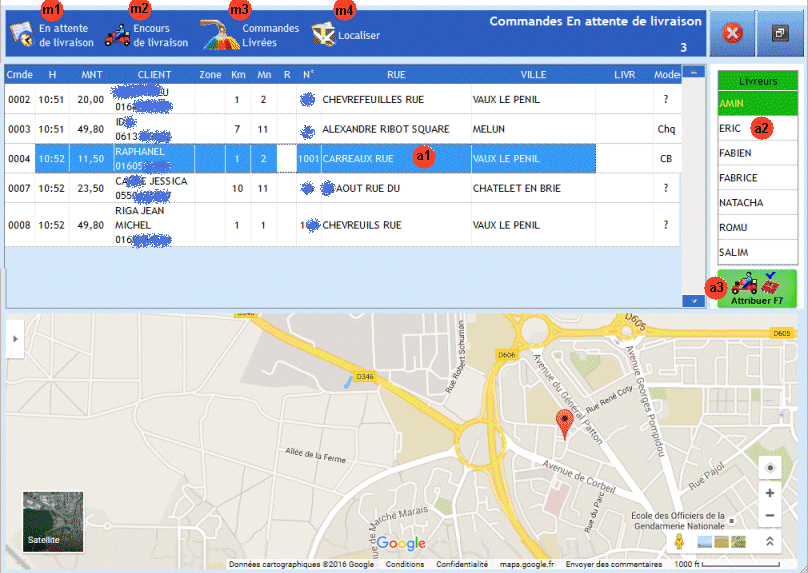Pick the Street View pegman

pyautogui.click(x=679, y=541)
